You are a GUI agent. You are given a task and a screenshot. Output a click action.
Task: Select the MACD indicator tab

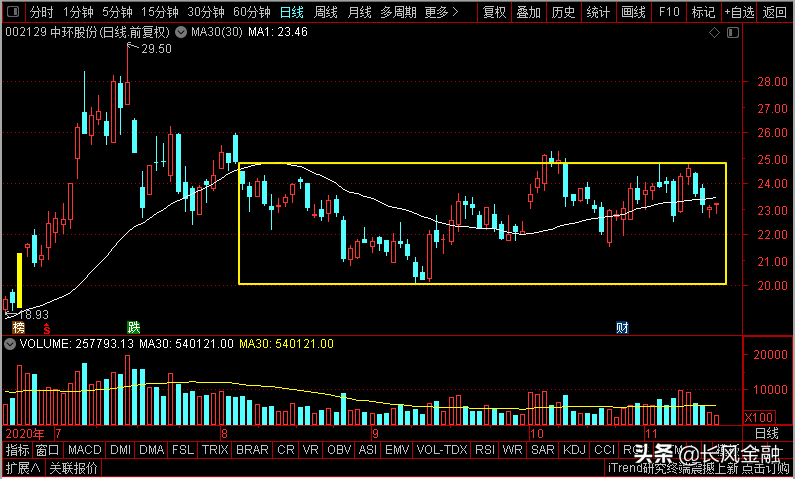click(85, 450)
